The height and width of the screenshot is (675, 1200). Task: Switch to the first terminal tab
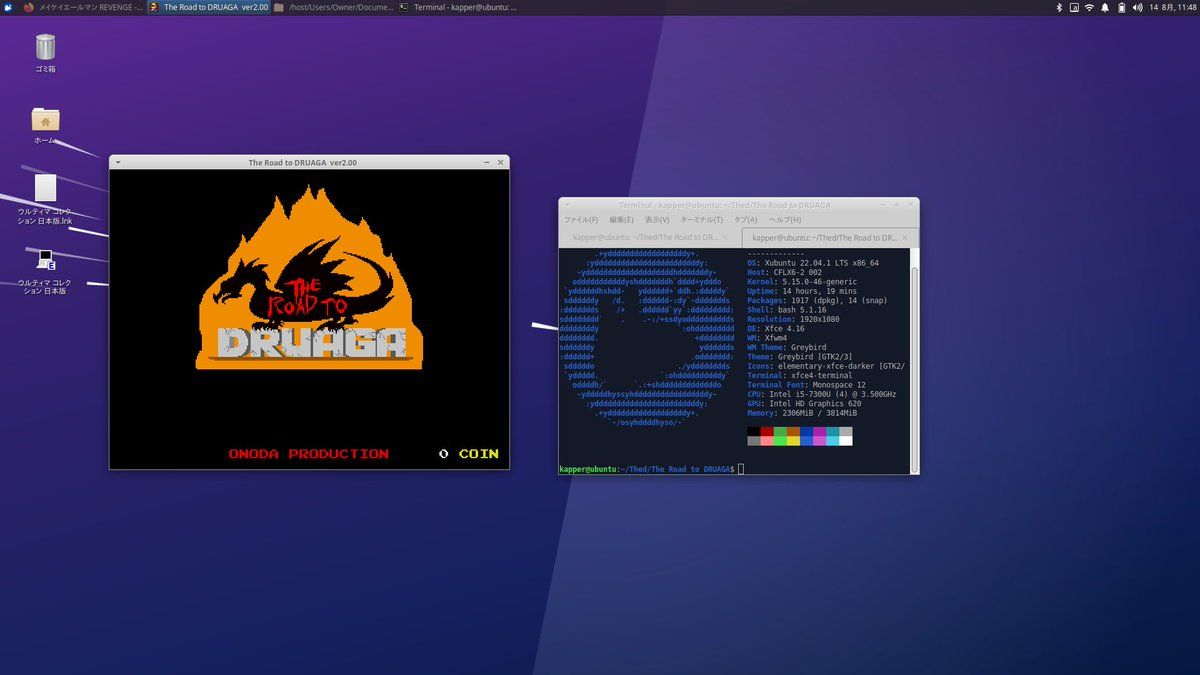[644, 238]
